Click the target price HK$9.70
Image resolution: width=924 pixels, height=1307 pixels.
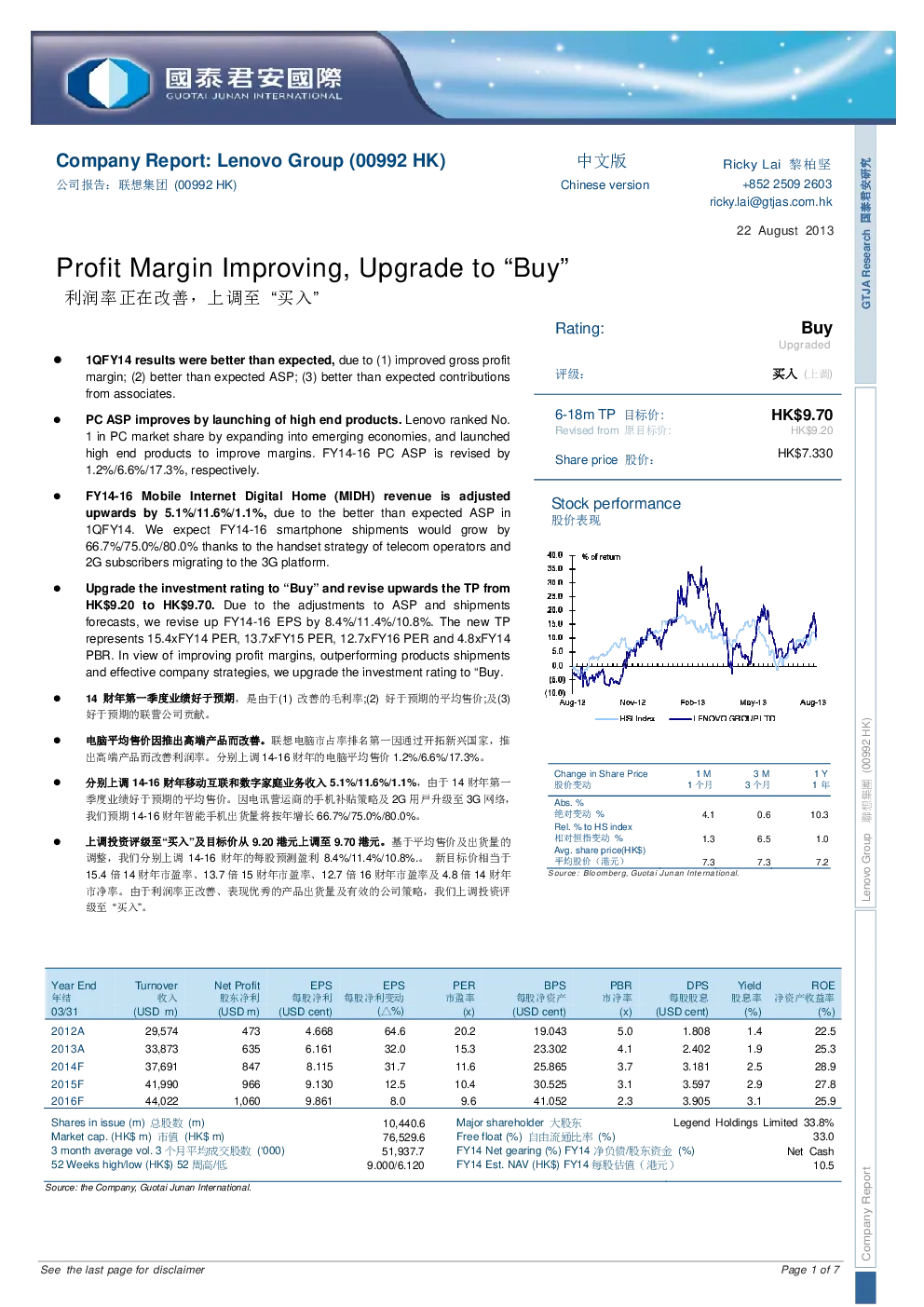(x=801, y=415)
